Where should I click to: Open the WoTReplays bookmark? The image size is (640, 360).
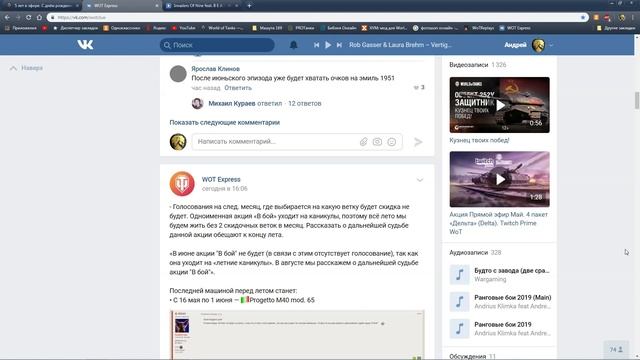[480, 28]
